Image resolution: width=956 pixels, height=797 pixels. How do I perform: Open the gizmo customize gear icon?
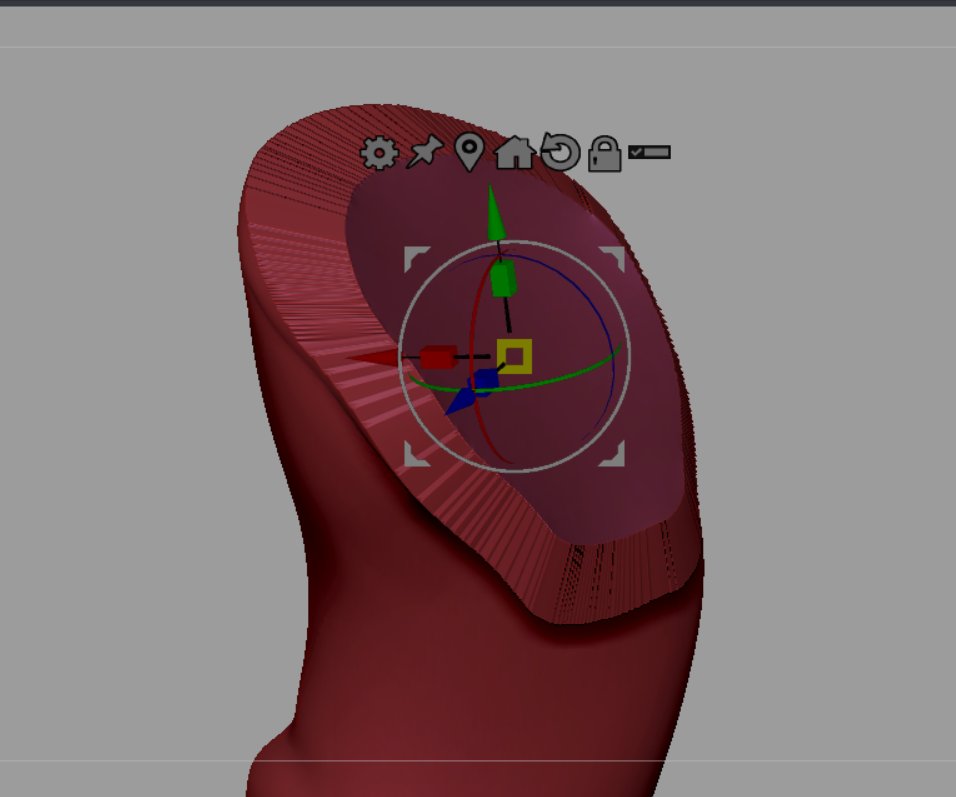pyautogui.click(x=379, y=152)
